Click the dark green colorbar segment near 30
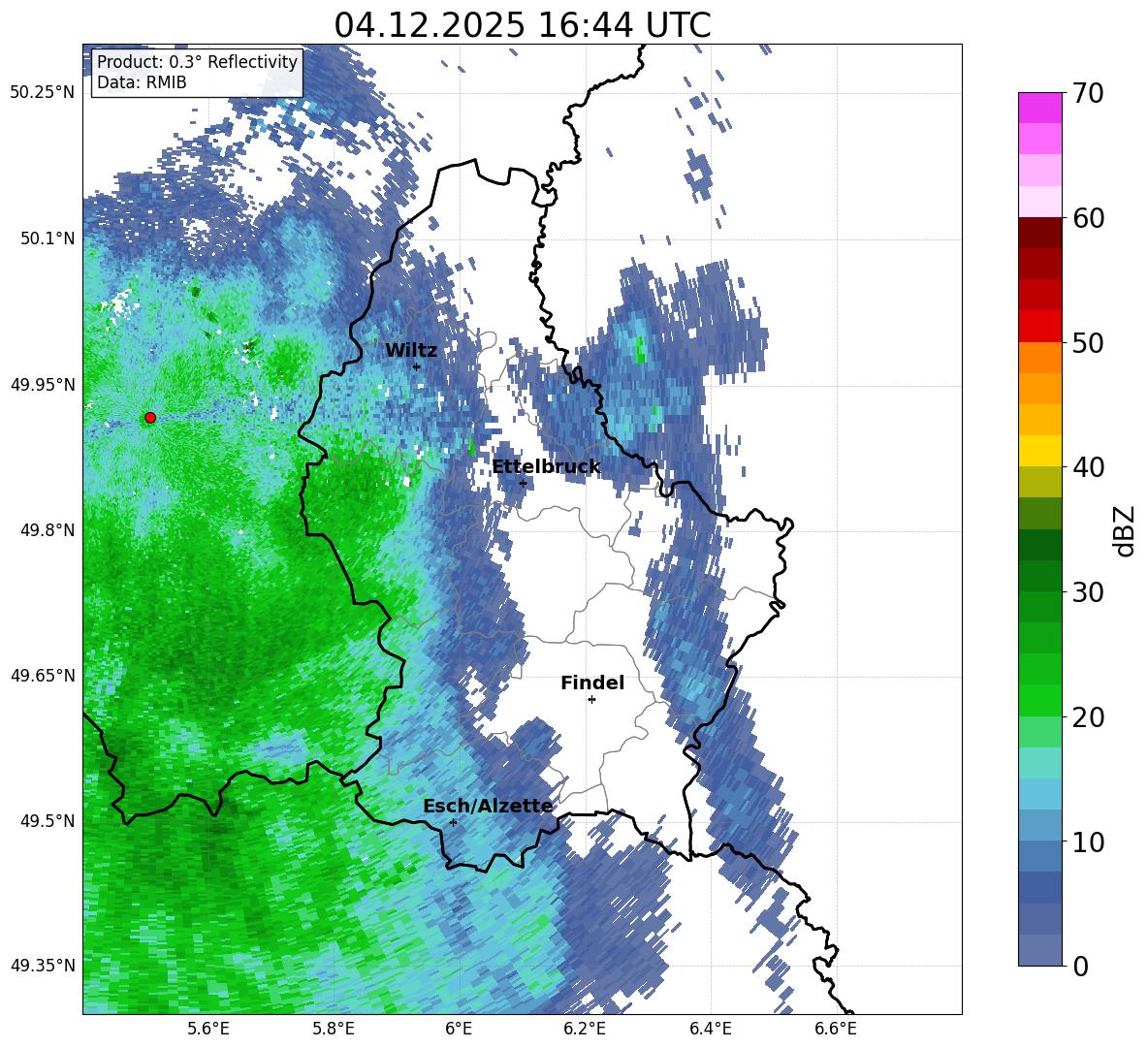 tap(1039, 576)
